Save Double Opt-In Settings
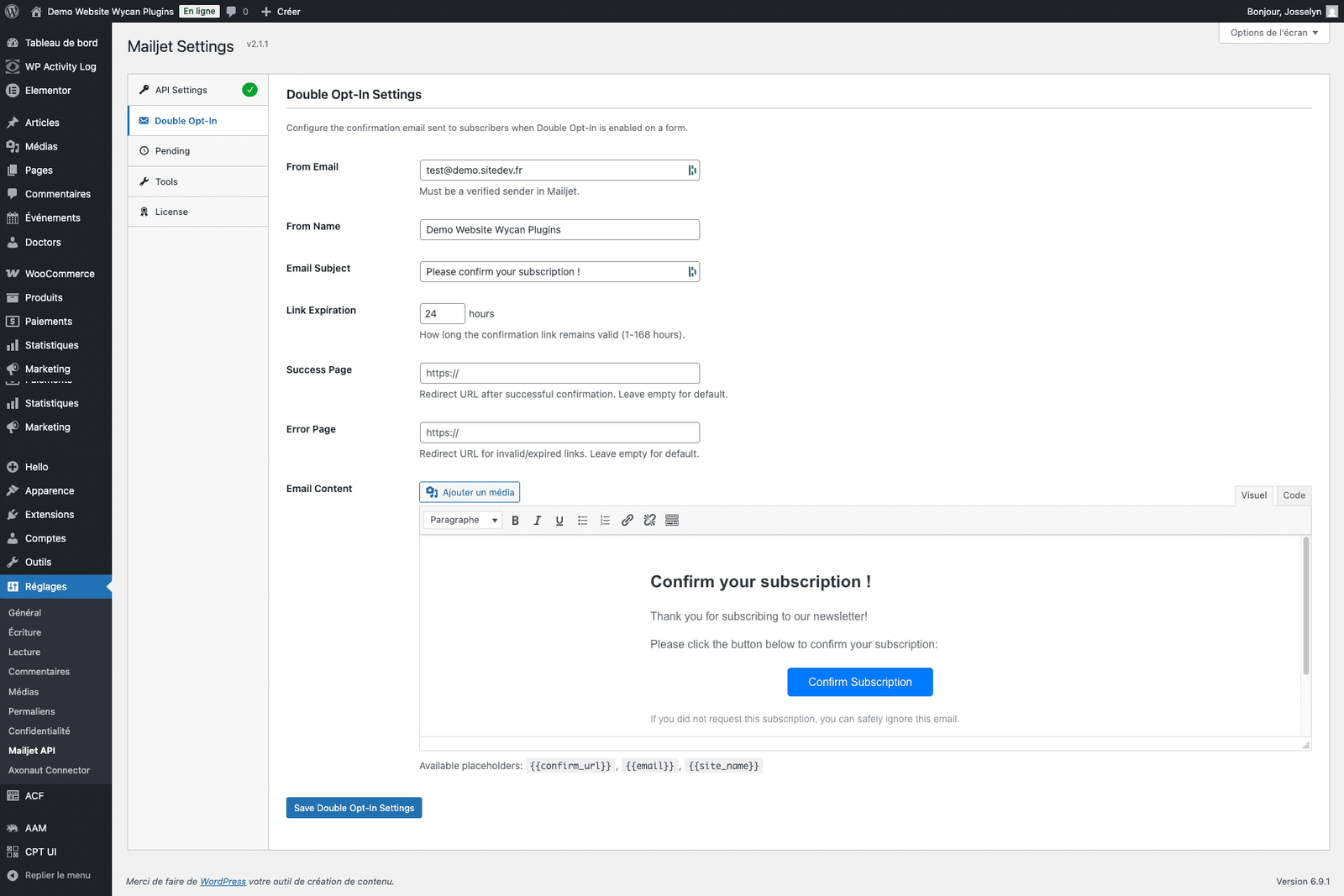 [x=354, y=807]
